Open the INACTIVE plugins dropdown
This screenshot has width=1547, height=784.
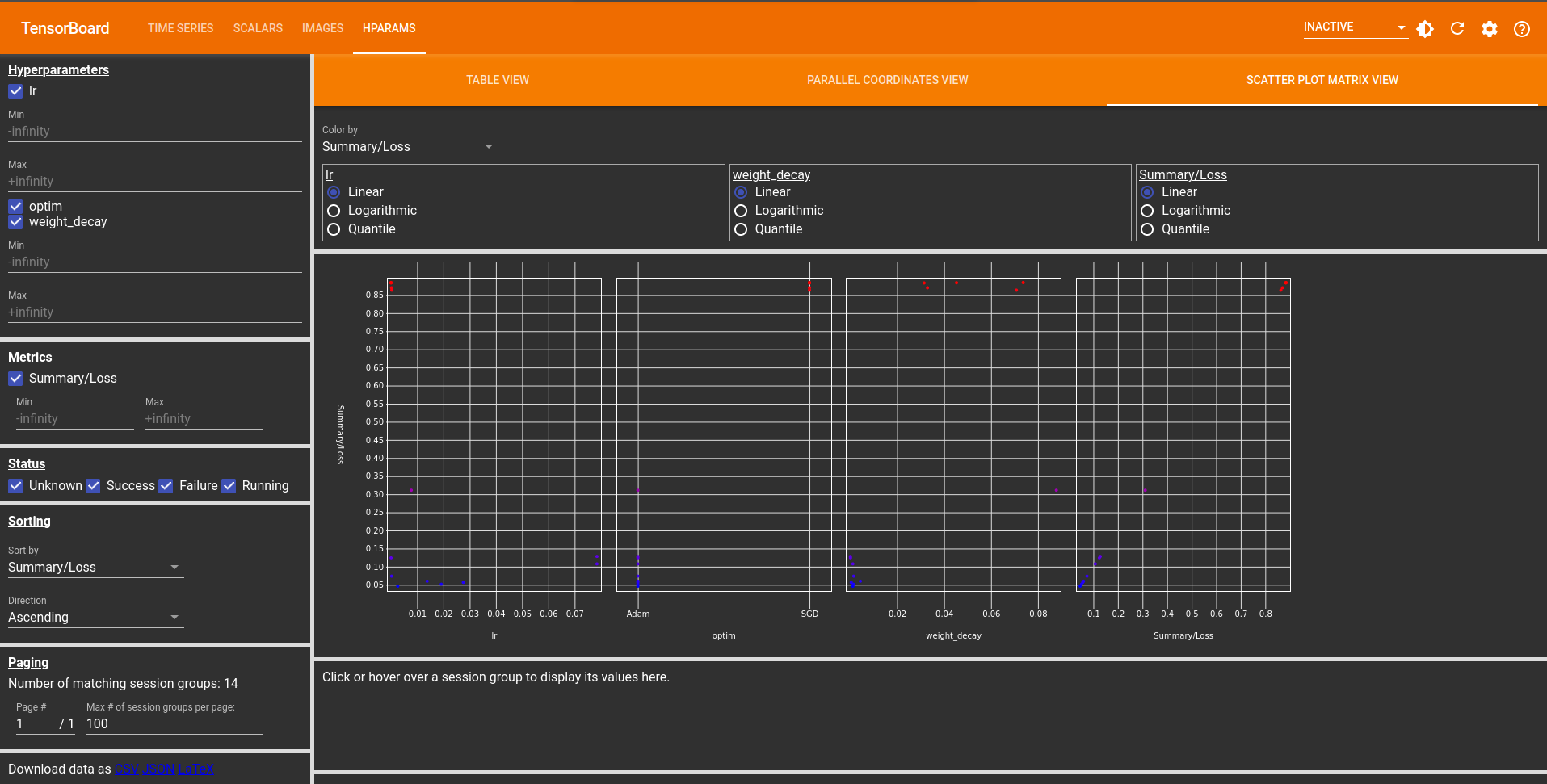click(1355, 27)
